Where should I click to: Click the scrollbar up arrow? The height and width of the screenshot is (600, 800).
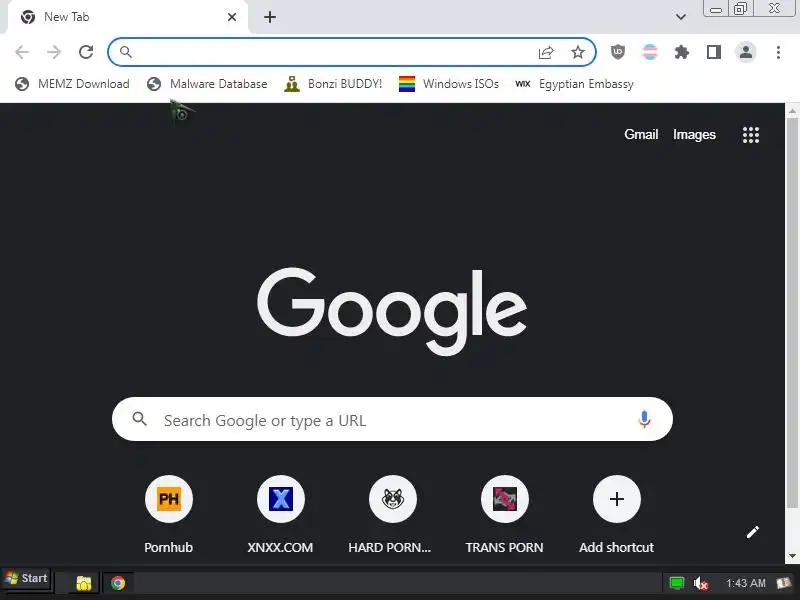[x=792, y=111]
